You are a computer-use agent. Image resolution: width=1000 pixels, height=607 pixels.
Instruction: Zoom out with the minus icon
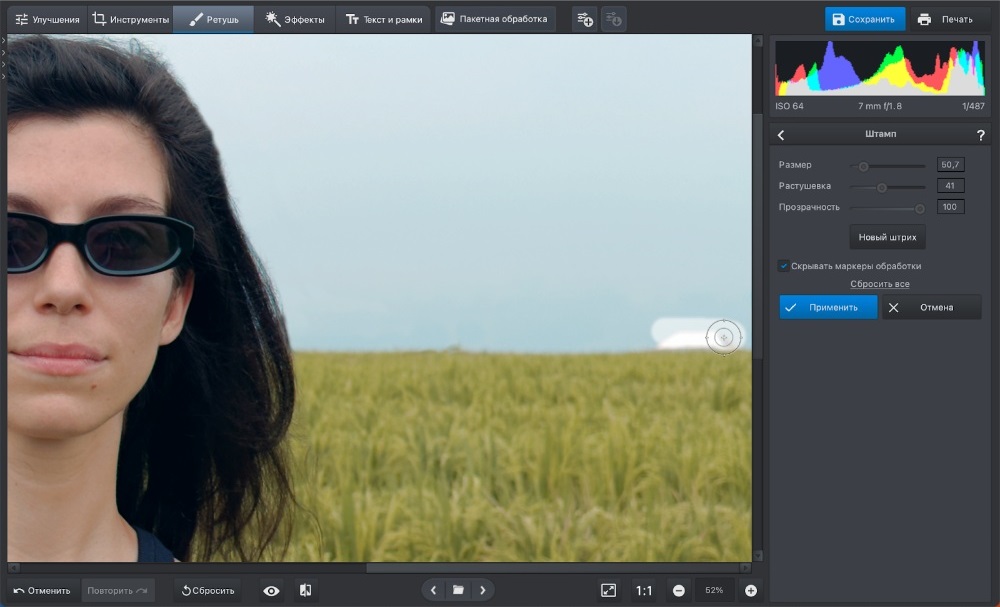coord(678,591)
